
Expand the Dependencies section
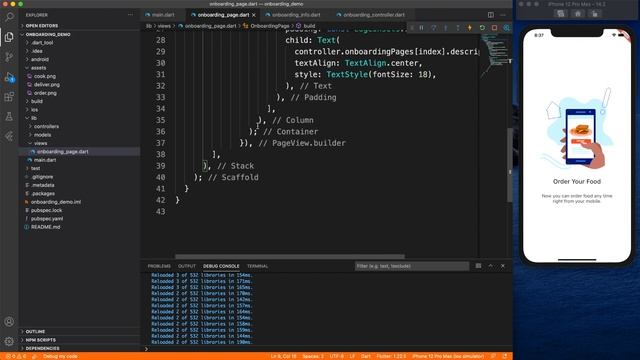click(x=42, y=349)
